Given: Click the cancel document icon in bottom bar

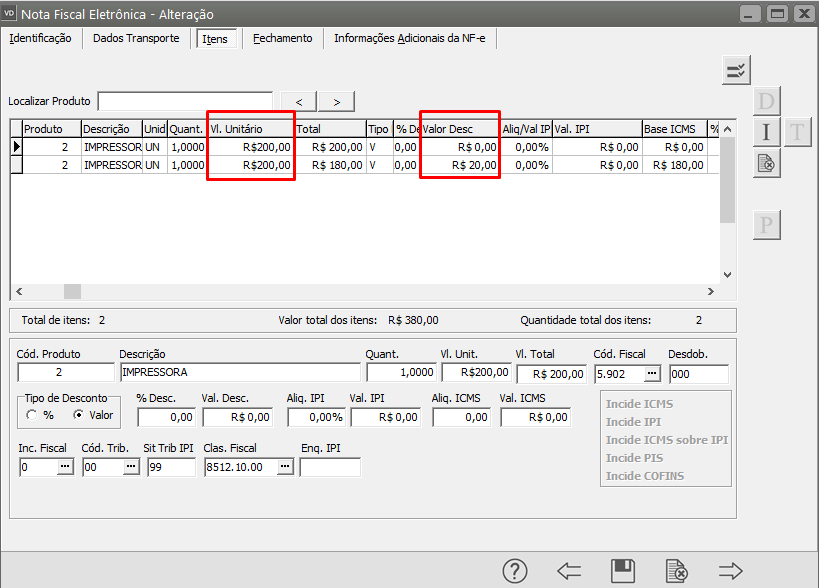Looking at the screenshot, I should pyautogui.click(x=677, y=571).
